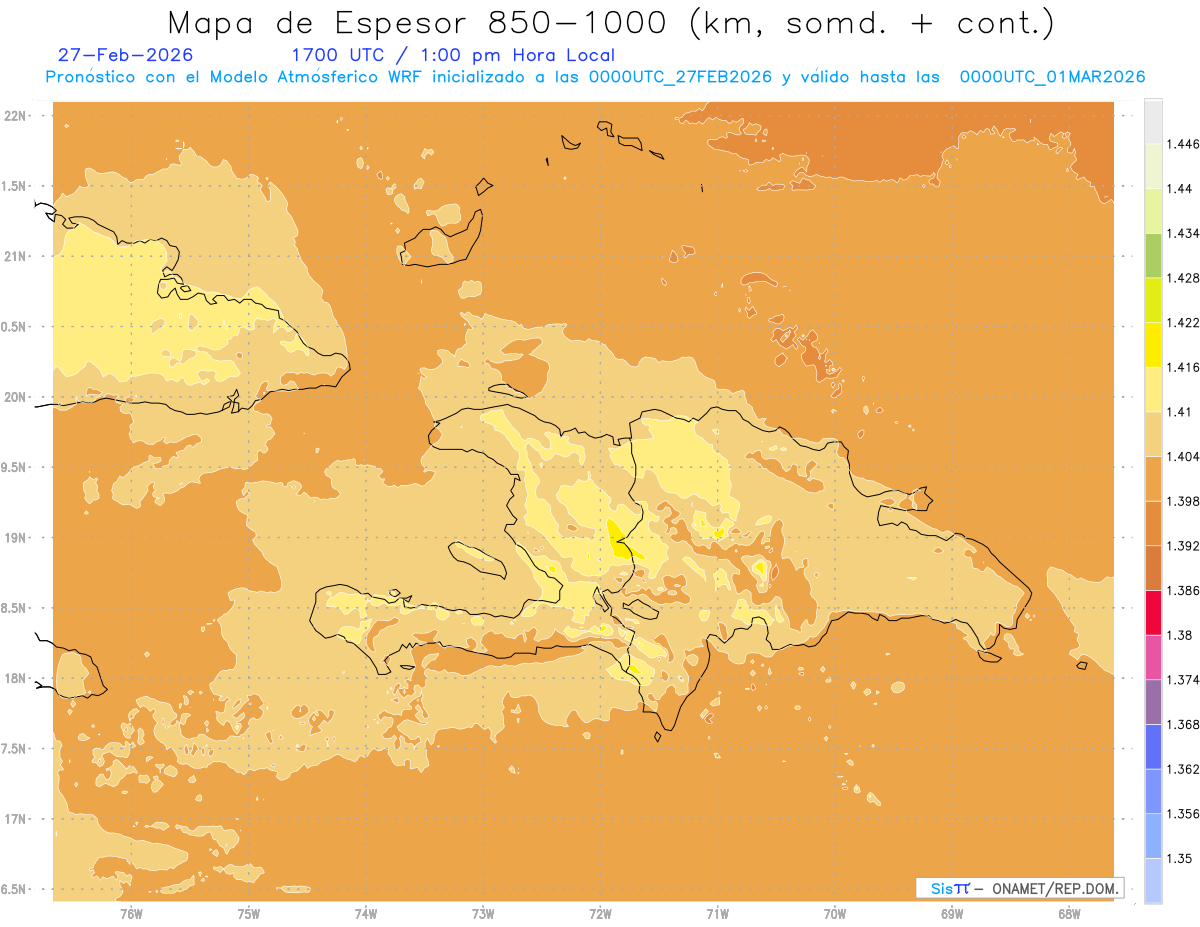Click the '75W' longitude label
The height and width of the screenshot is (927, 1200).
[248, 914]
